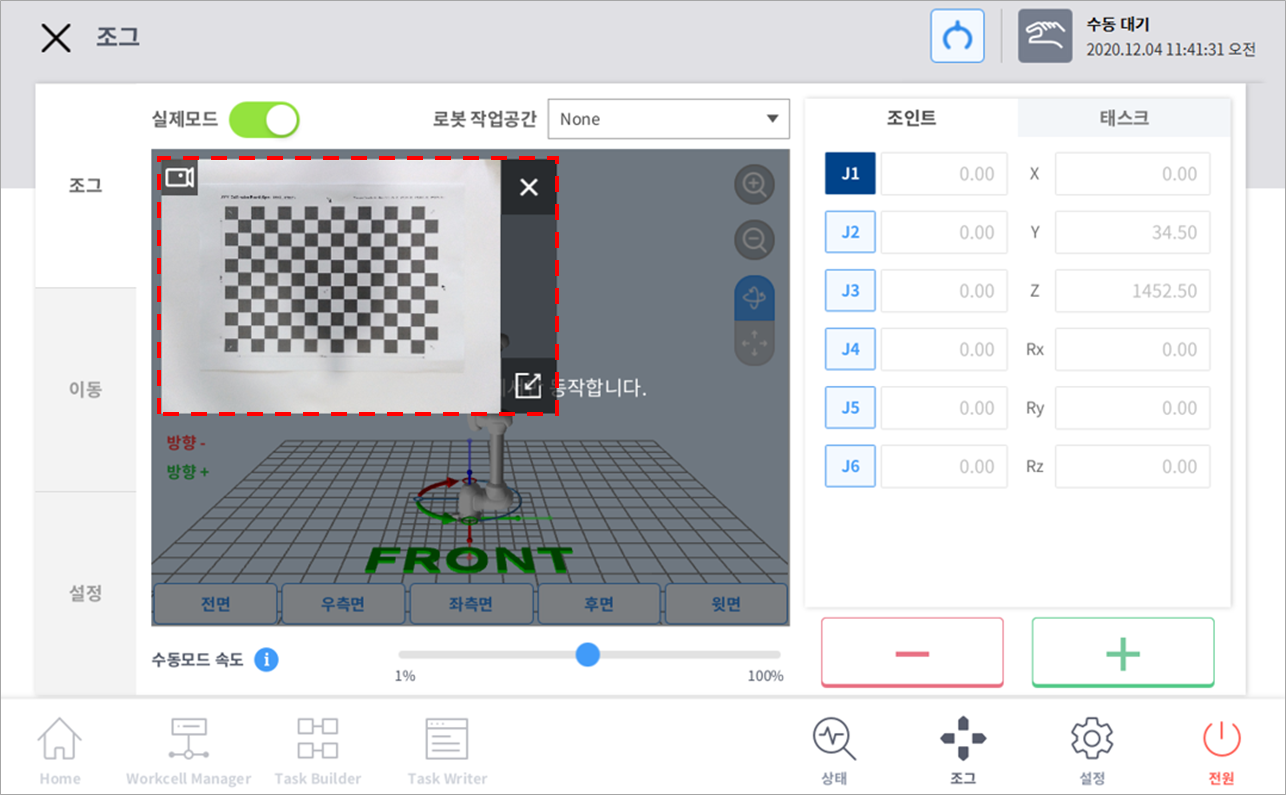The height and width of the screenshot is (795, 1286).
Task: Select the J3 joint button
Action: (x=850, y=291)
